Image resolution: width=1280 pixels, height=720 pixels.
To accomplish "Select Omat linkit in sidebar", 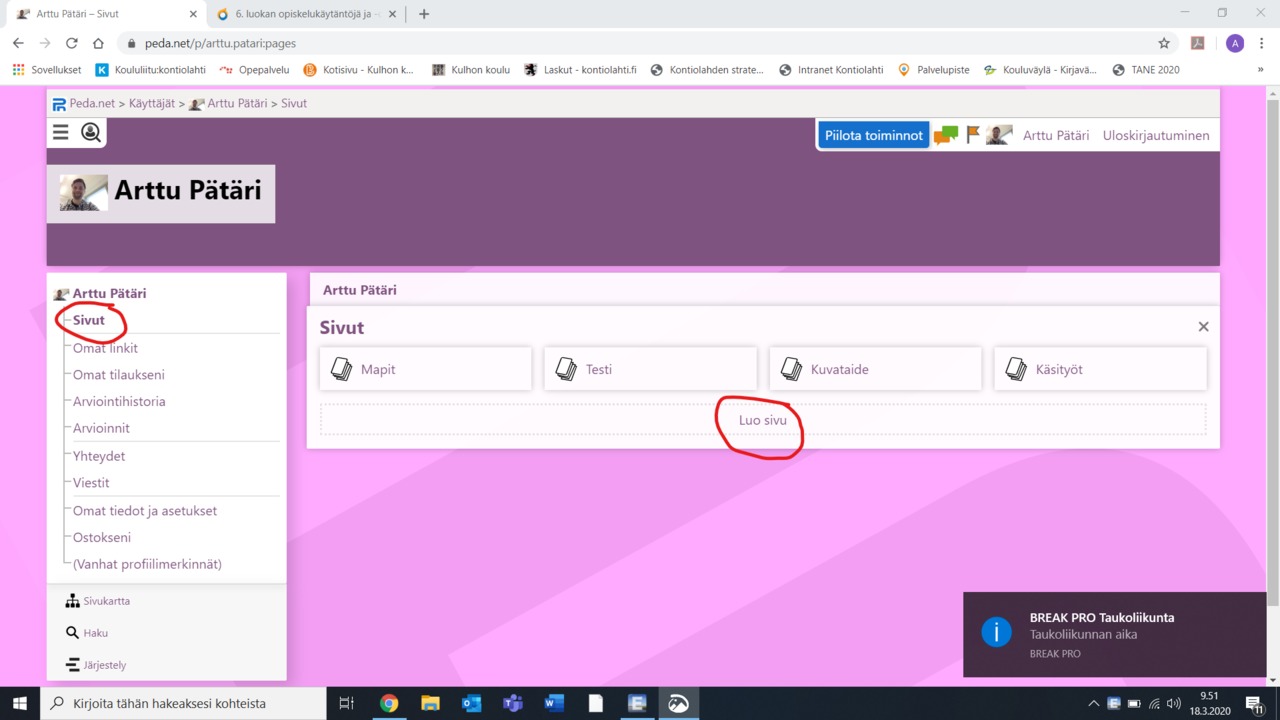I will click(x=105, y=348).
